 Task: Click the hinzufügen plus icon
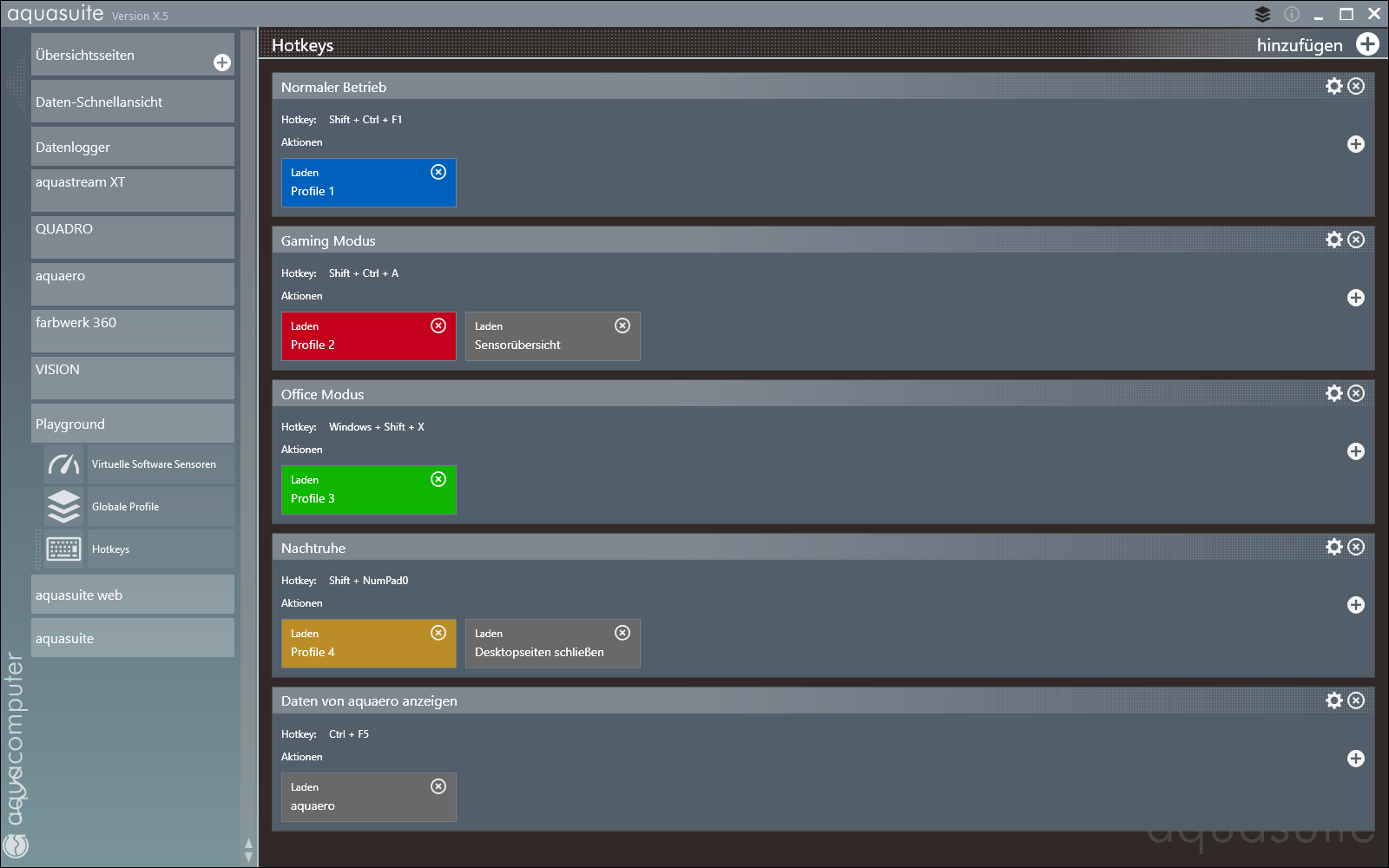1367,44
